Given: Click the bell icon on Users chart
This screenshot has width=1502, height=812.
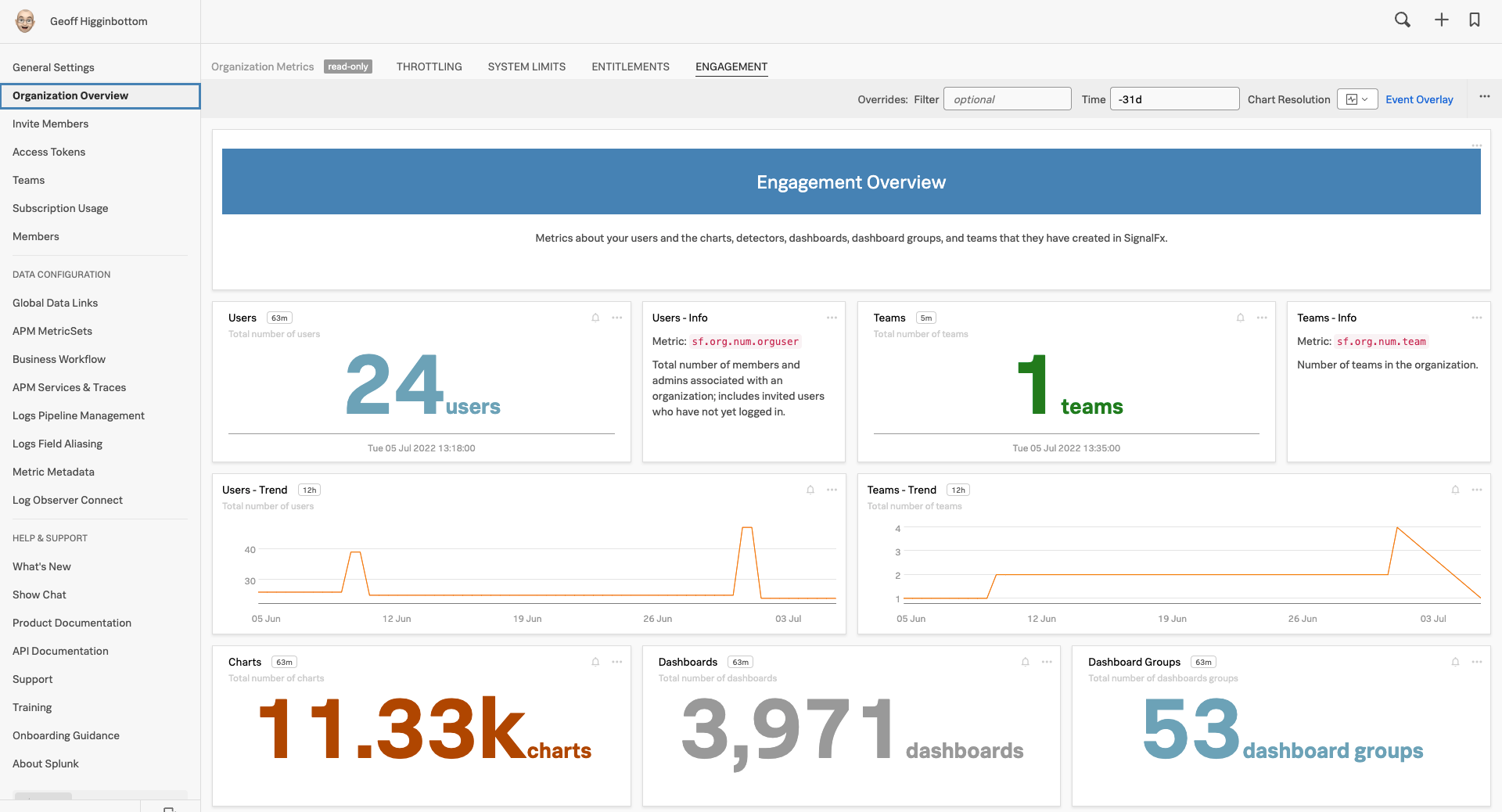Looking at the screenshot, I should click(595, 318).
